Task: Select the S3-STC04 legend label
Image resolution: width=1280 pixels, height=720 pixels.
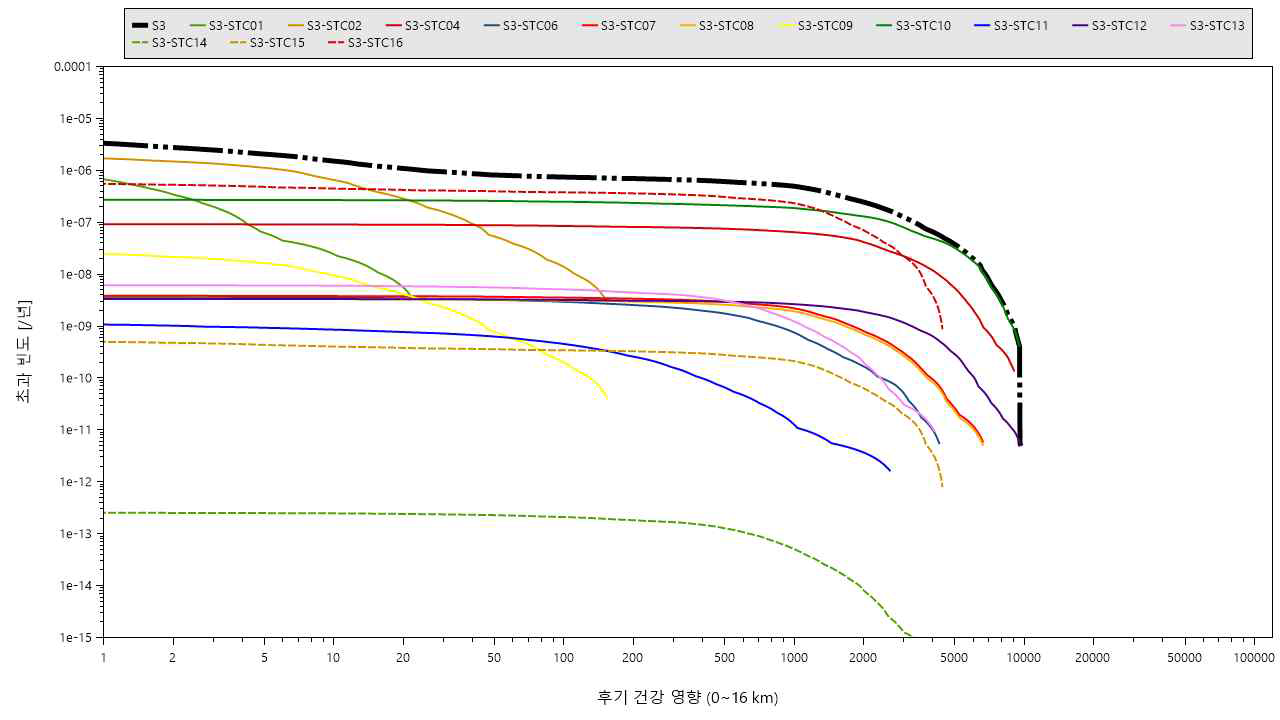Action: click(432, 25)
